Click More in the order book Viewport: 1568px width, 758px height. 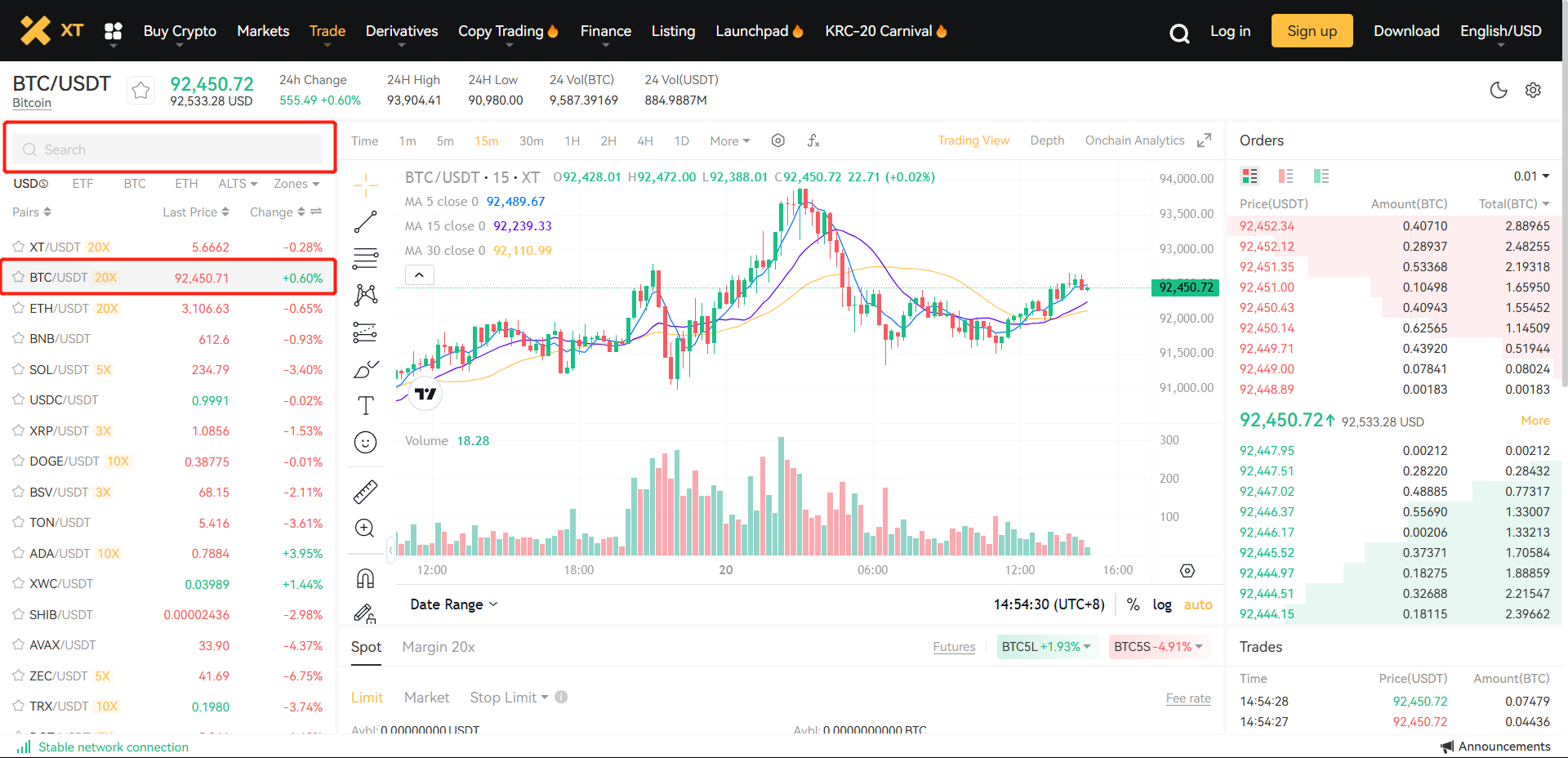[1535, 421]
